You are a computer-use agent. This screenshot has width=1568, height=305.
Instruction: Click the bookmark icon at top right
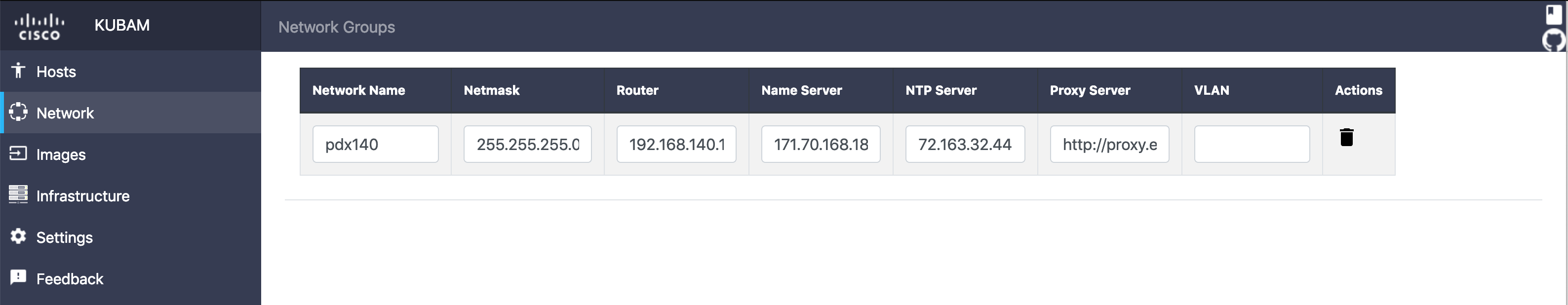pos(1553,14)
